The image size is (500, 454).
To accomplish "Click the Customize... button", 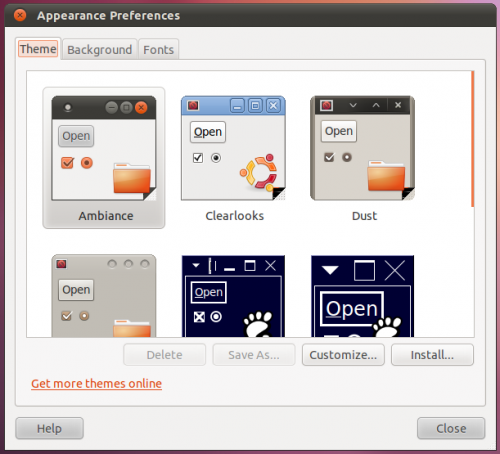I will tap(343, 355).
